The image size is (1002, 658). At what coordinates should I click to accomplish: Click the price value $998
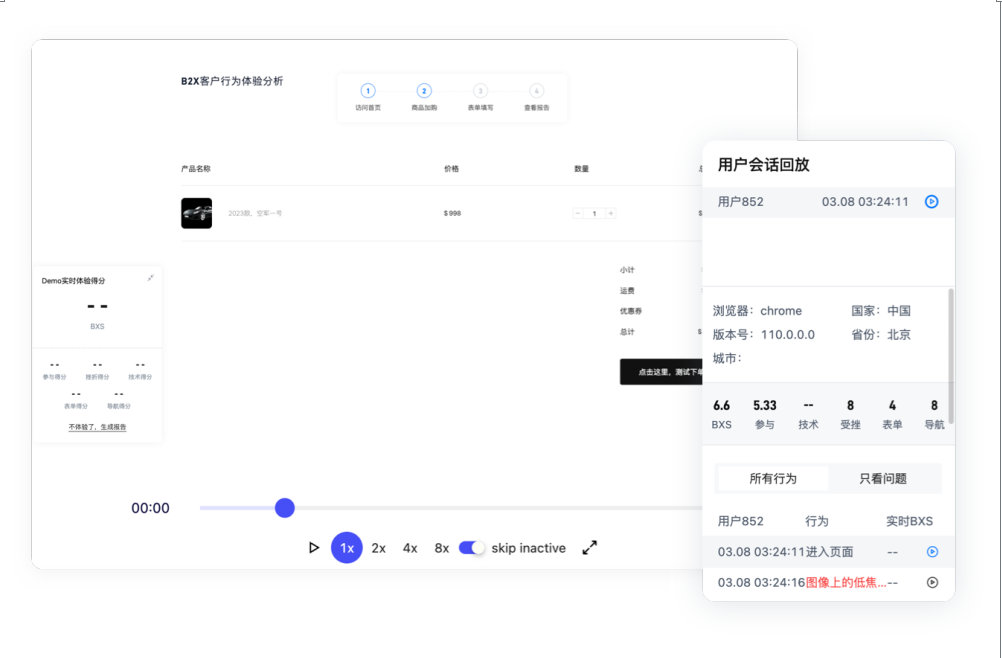(452, 213)
